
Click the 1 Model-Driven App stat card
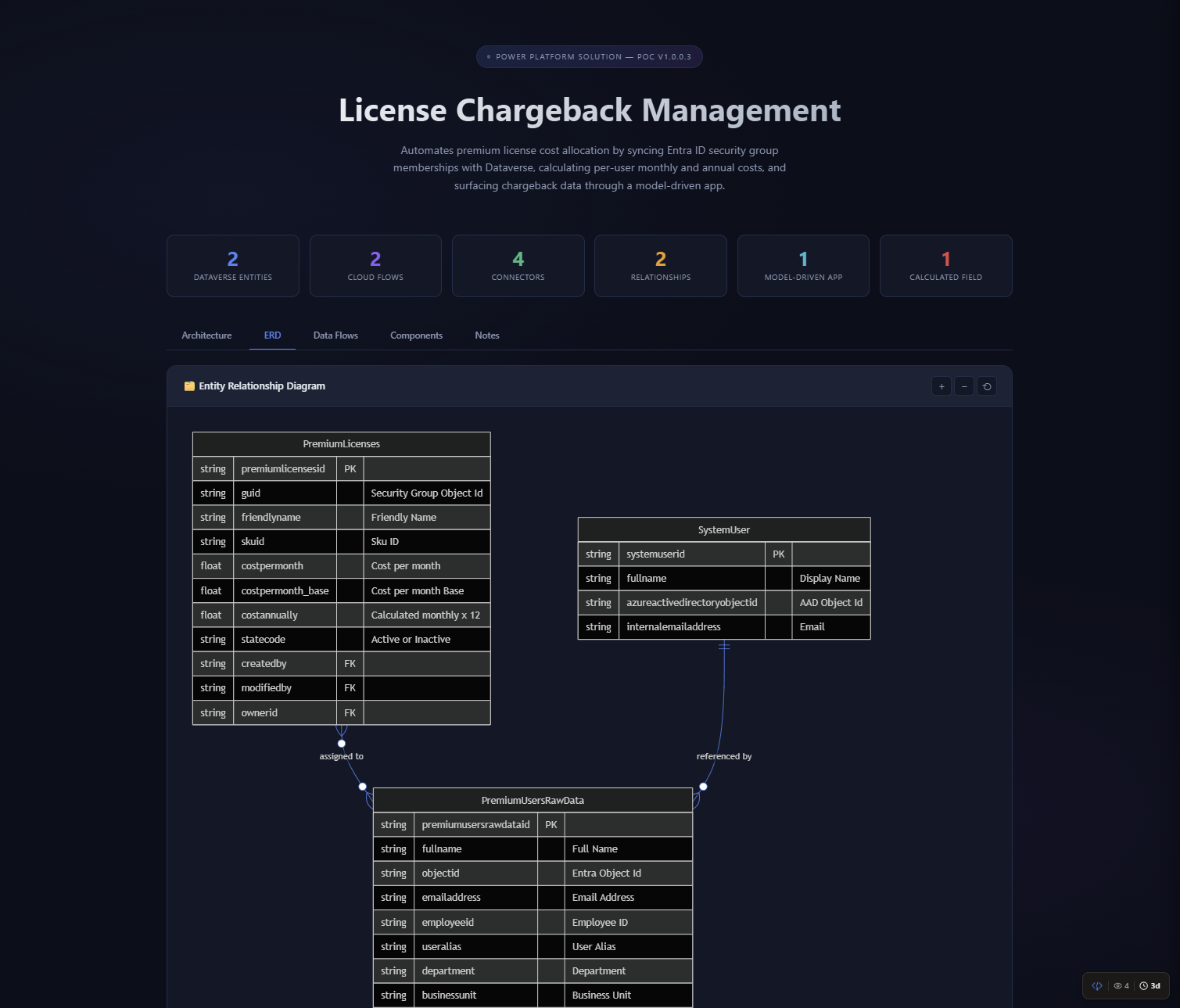coord(803,265)
